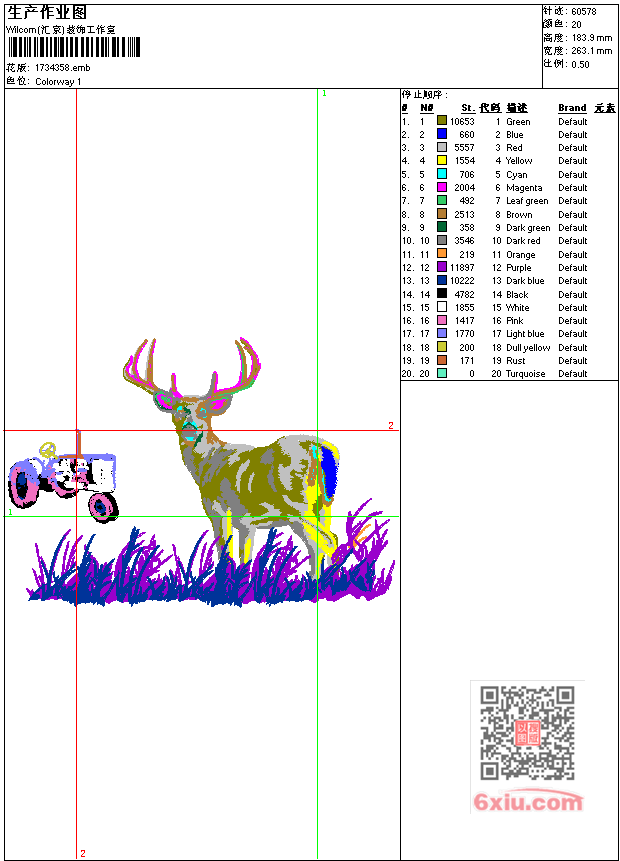Click the stitch count 60578

click(x=584, y=11)
